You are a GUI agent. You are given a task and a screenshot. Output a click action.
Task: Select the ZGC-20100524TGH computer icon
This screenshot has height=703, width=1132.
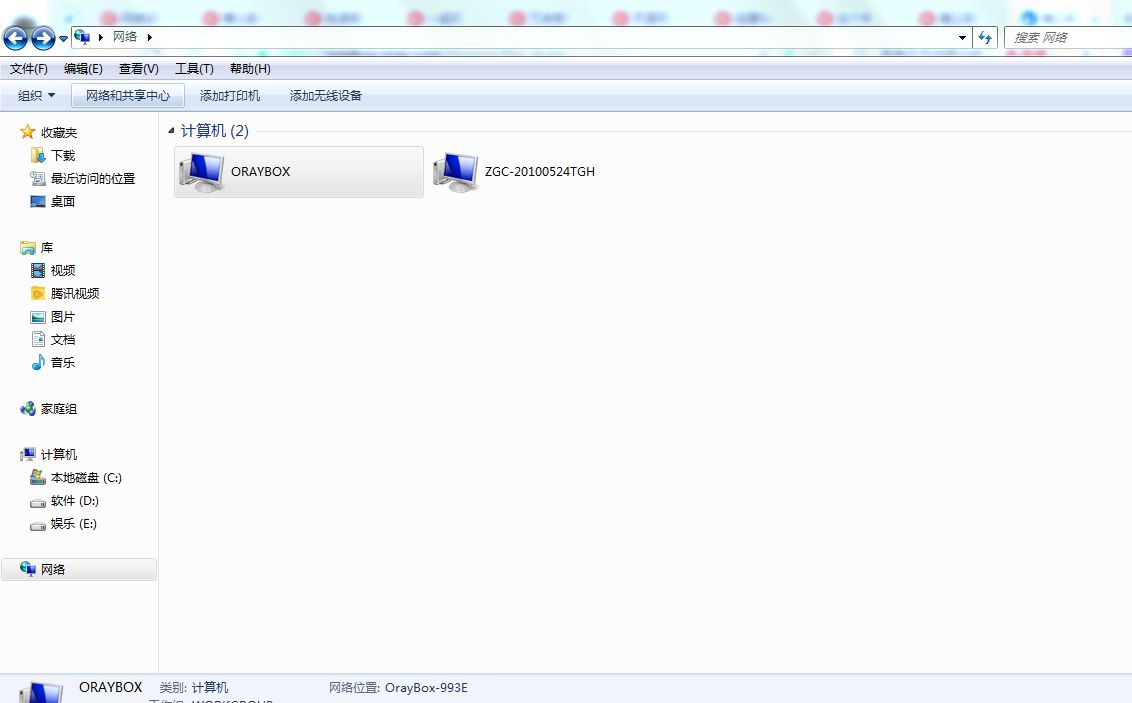click(456, 172)
